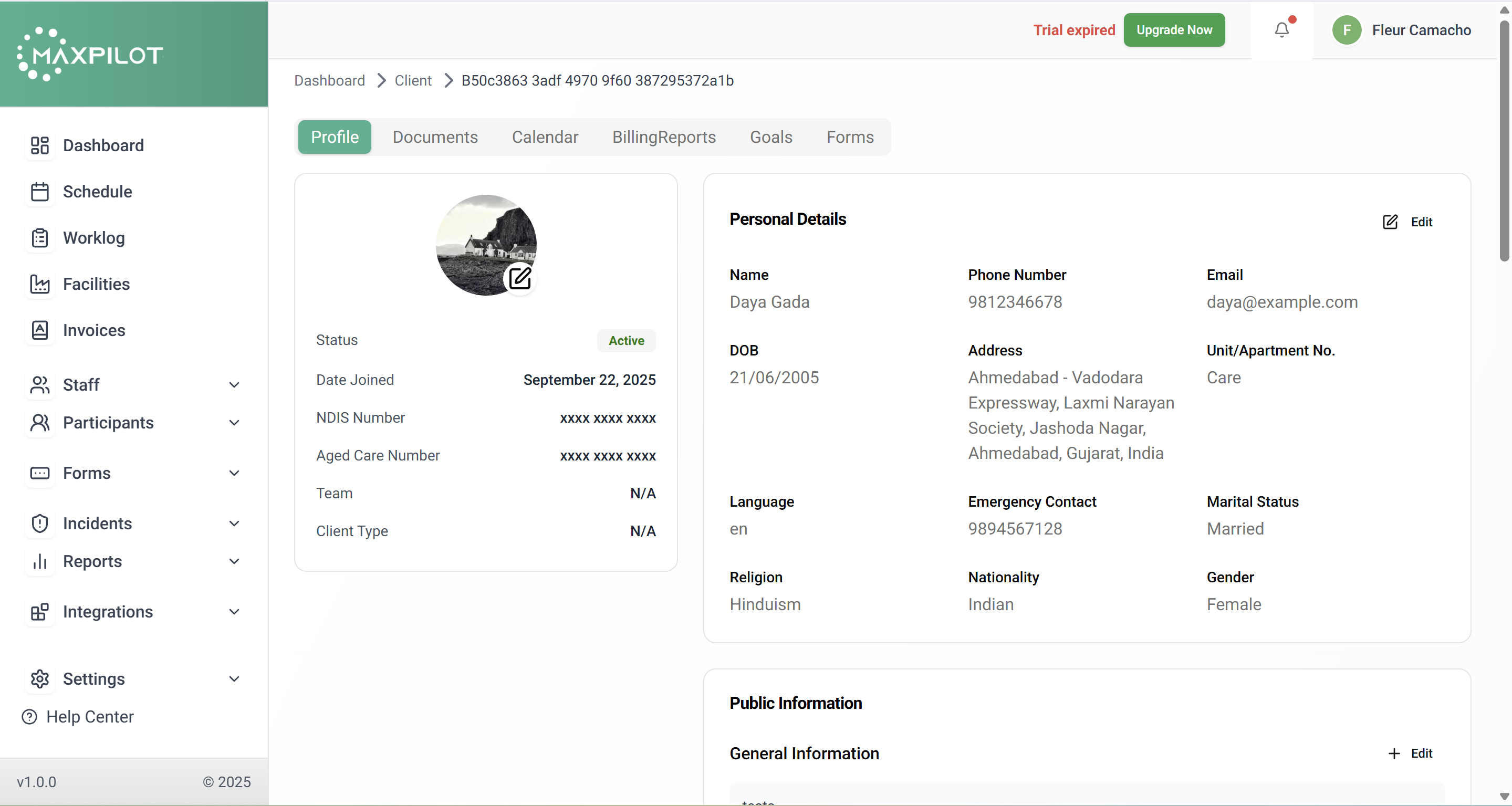
Task: Open Dashboard from the sidebar grid icon
Action: pyautogui.click(x=39, y=145)
